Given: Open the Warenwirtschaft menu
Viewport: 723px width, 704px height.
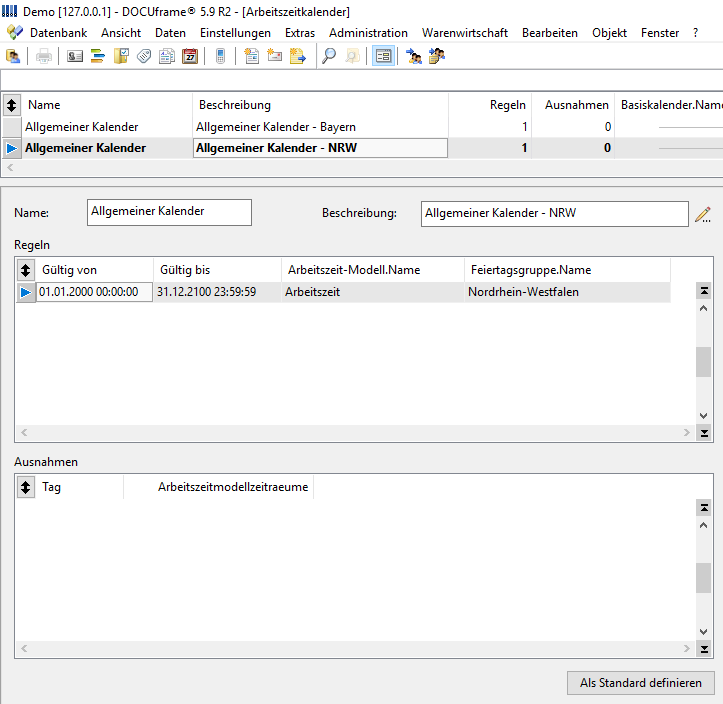Looking at the screenshot, I should (465, 33).
